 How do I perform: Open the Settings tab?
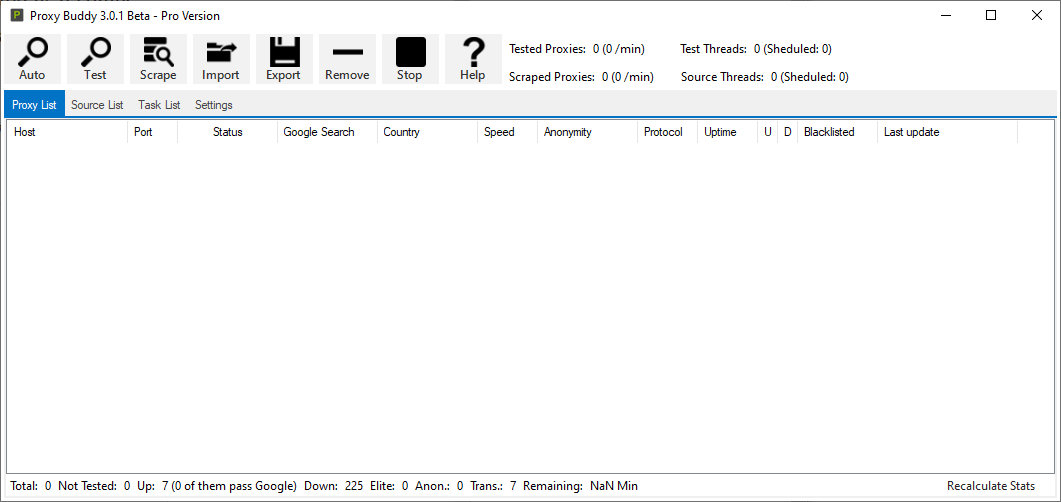point(214,105)
